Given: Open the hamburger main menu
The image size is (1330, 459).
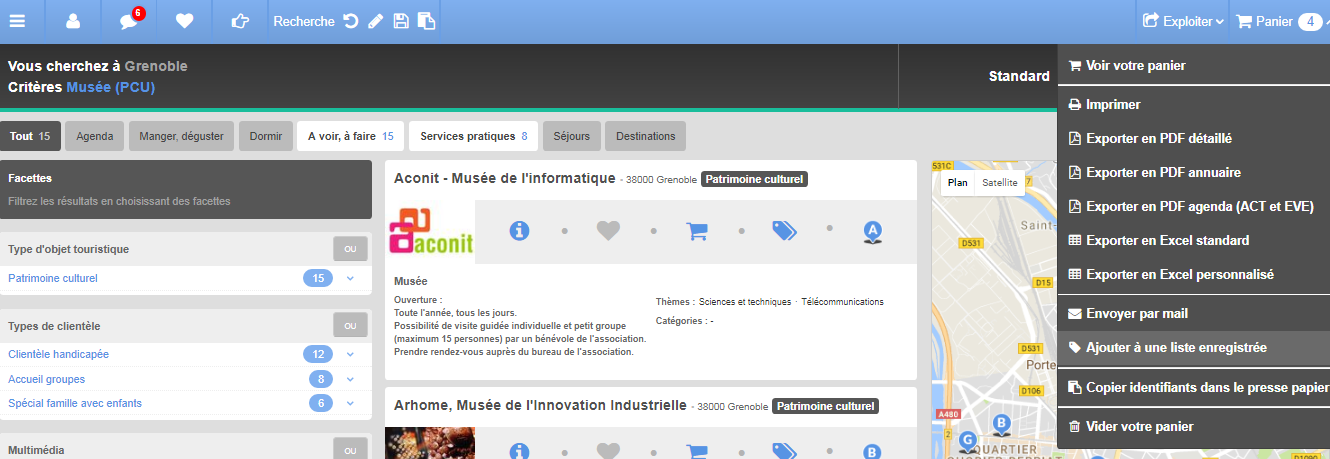Looking at the screenshot, I should [x=19, y=21].
